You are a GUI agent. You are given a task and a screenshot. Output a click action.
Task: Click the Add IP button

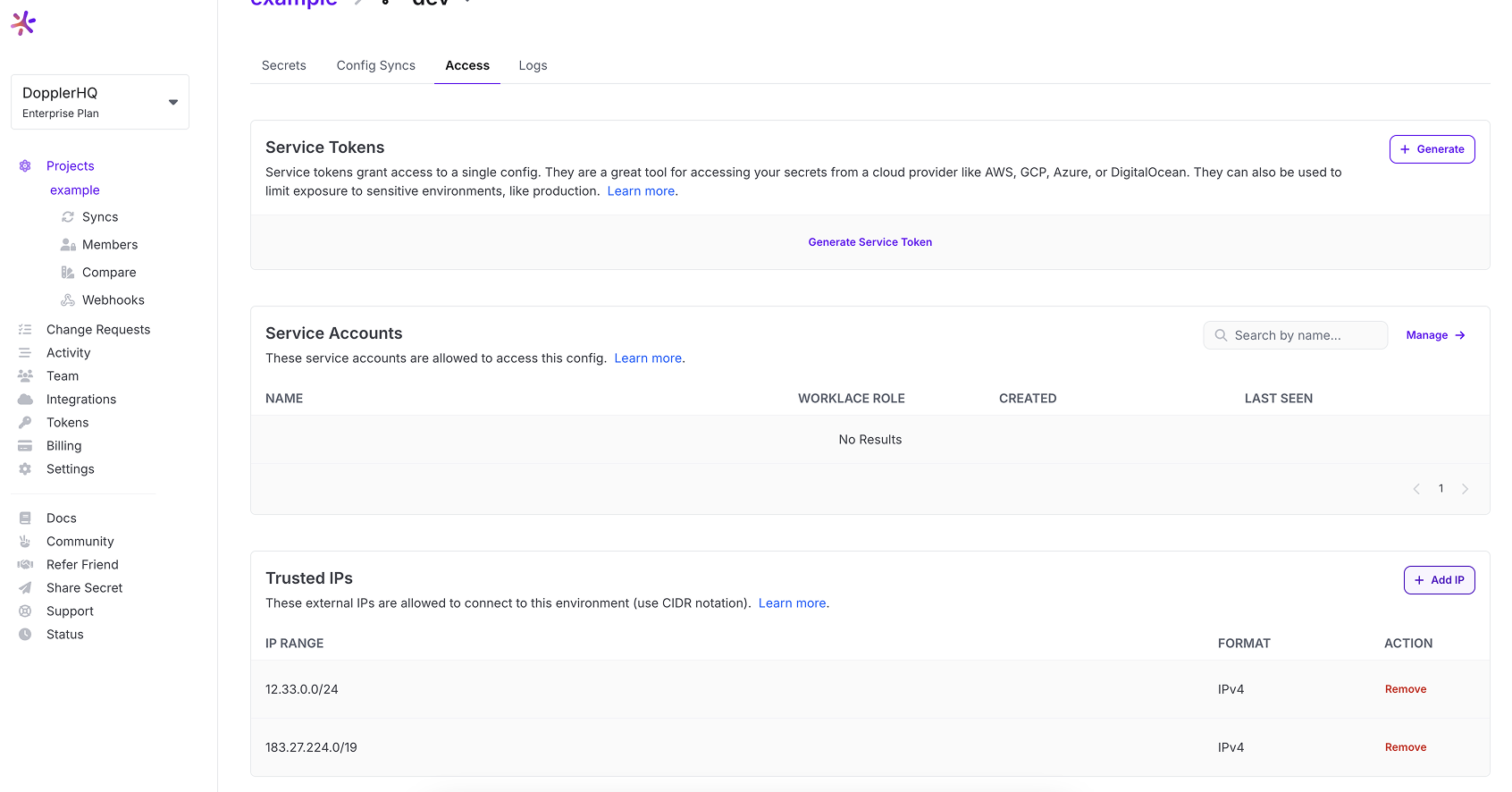tap(1439, 580)
